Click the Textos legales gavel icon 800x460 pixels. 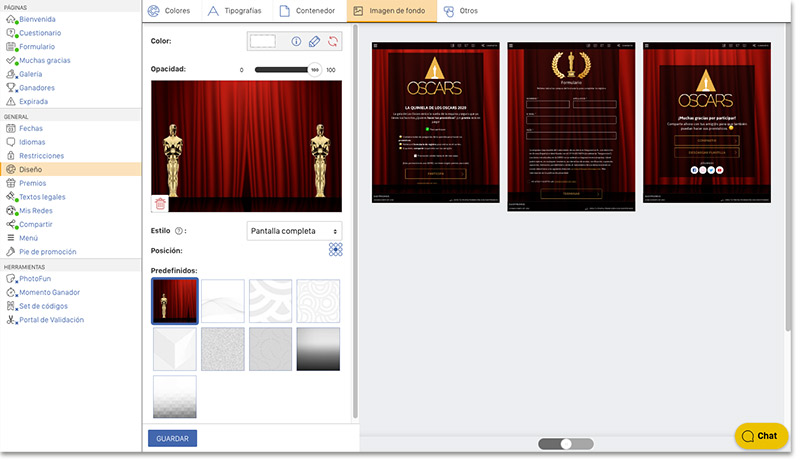click(11, 197)
